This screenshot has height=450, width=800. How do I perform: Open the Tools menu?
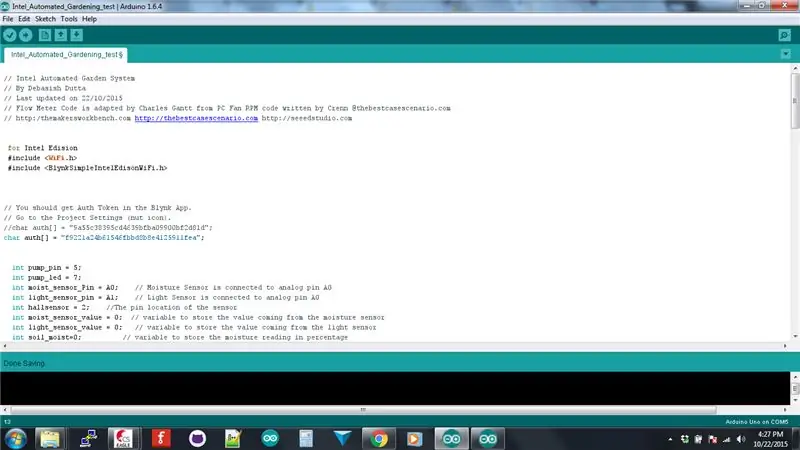[69, 19]
